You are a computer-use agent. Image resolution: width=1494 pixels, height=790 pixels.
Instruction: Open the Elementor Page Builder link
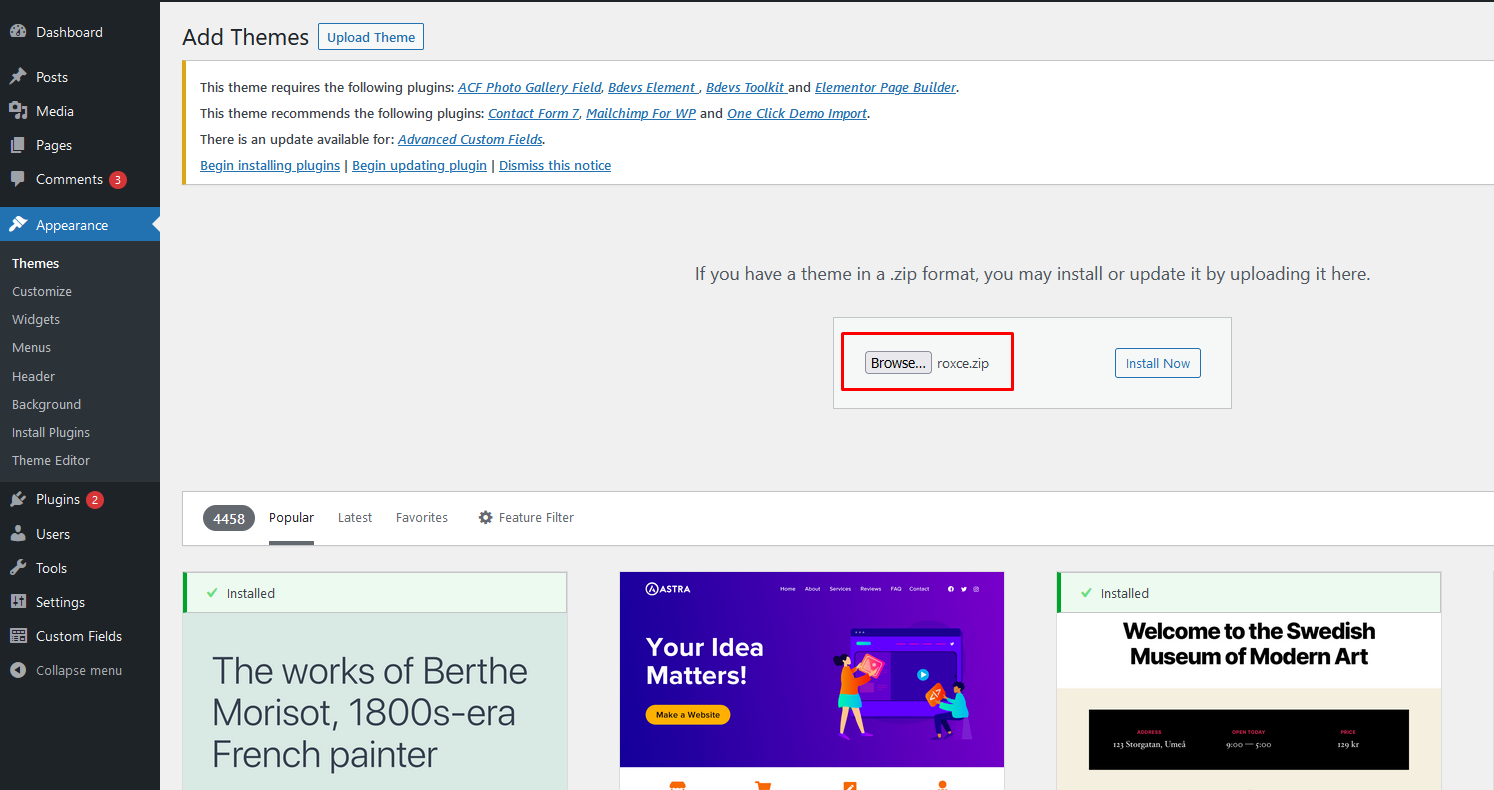click(x=885, y=87)
